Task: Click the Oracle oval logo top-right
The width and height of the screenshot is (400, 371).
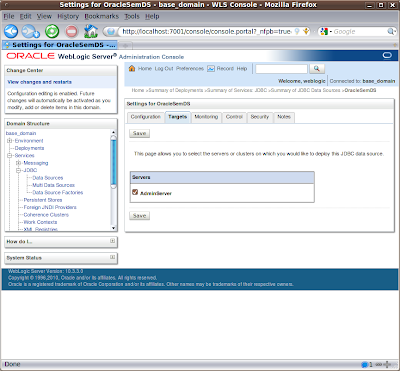Action: click(387, 55)
